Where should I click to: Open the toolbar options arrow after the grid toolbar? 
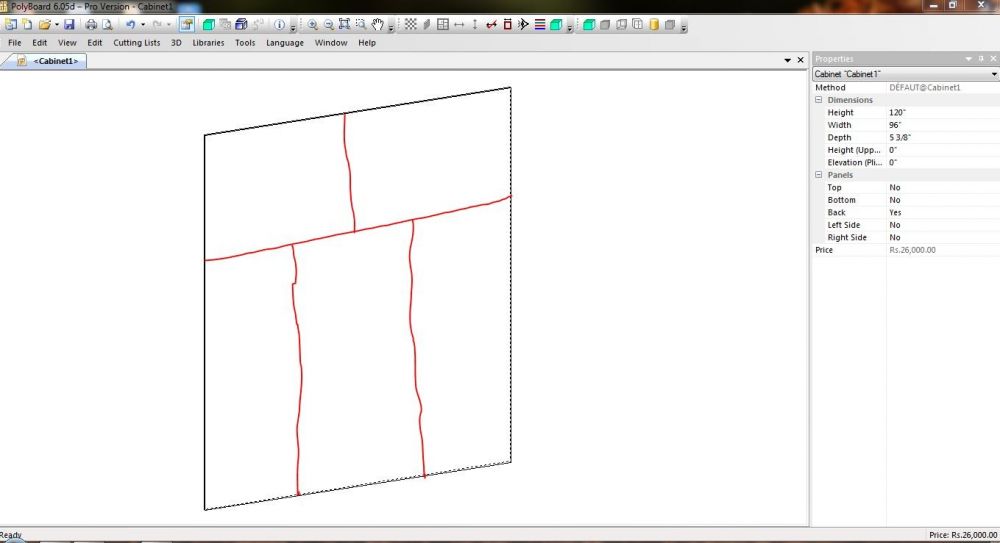tap(570, 26)
